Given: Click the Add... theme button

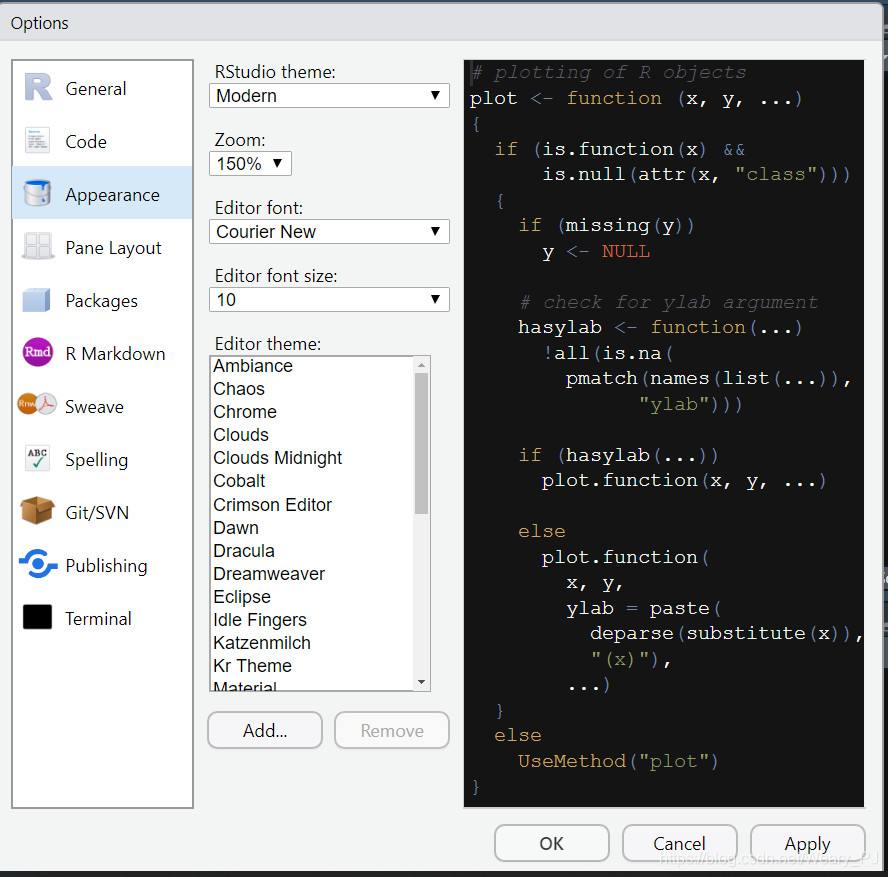Looking at the screenshot, I should (x=265, y=730).
